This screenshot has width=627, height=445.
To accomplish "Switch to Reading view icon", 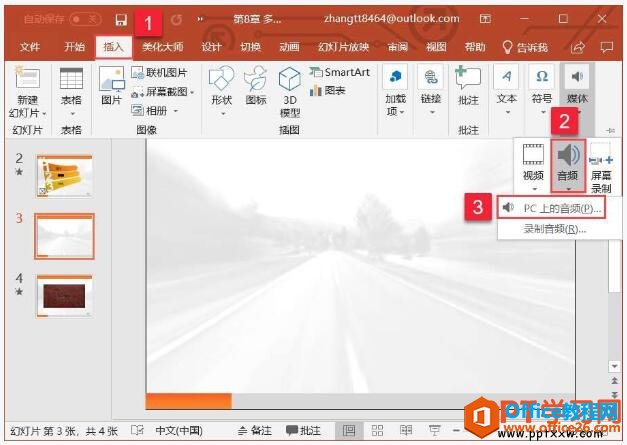I will point(406,431).
